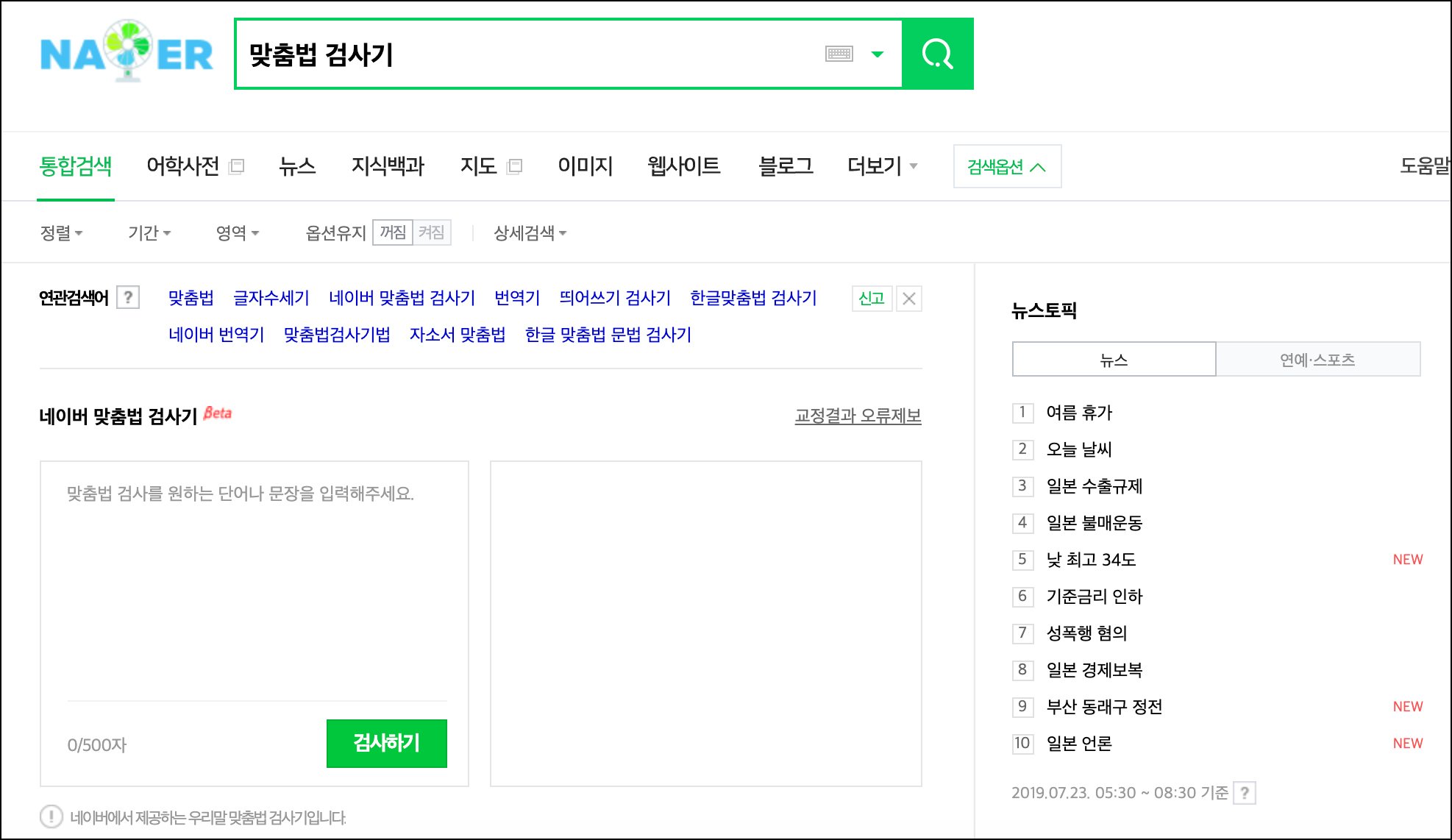
Task: Open news topic 일본 경제보복
Action: (1095, 669)
